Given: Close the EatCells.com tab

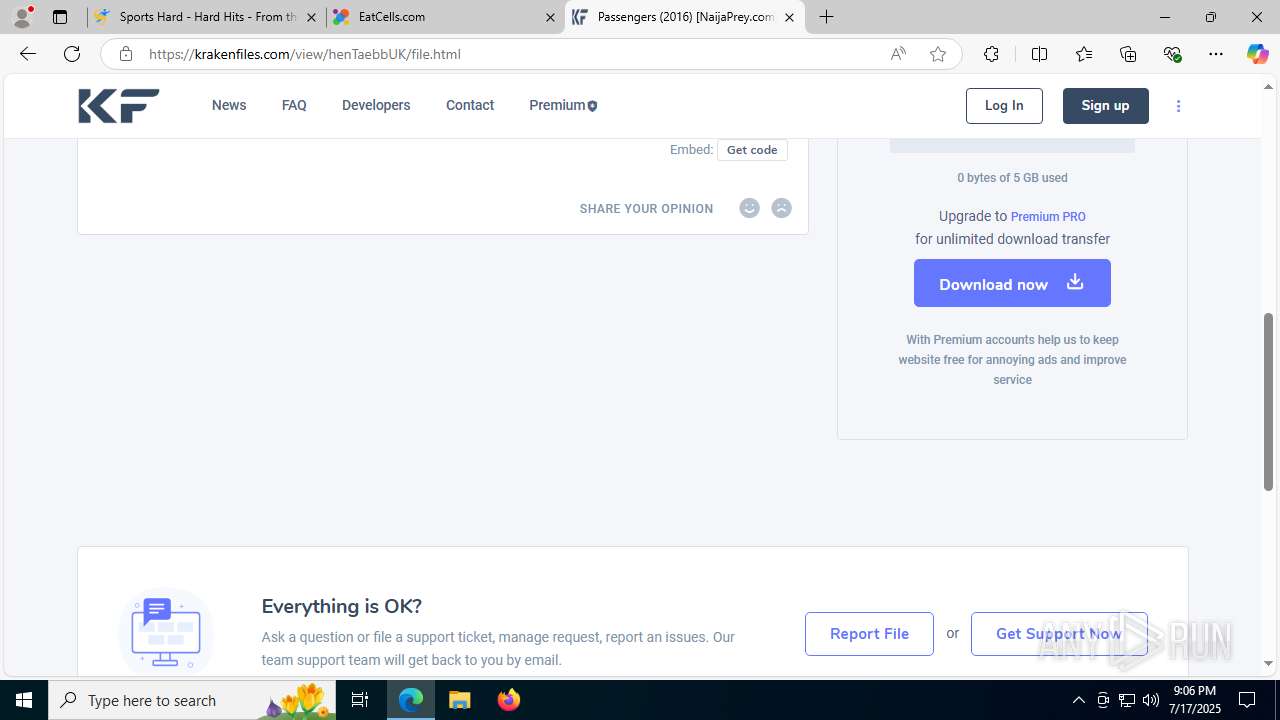Looking at the screenshot, I should click(550, 17).
